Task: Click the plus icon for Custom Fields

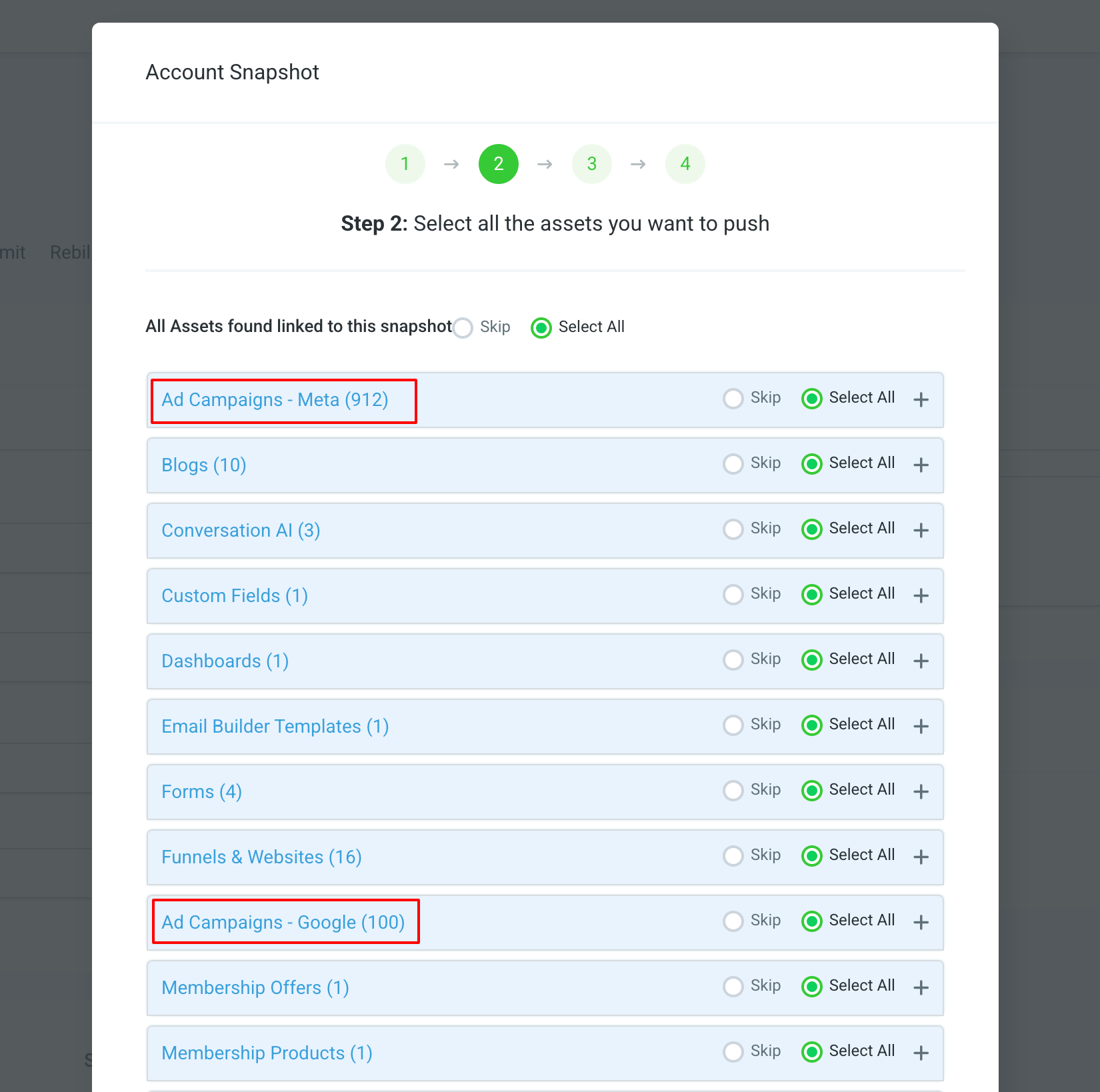Action: point(921,596)
